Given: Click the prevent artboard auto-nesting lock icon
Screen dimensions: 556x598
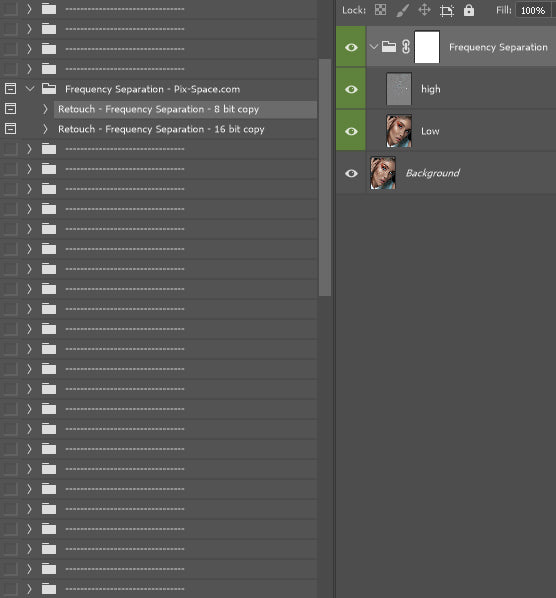Looking at the screenshot, I should click(x=447, y=10).
